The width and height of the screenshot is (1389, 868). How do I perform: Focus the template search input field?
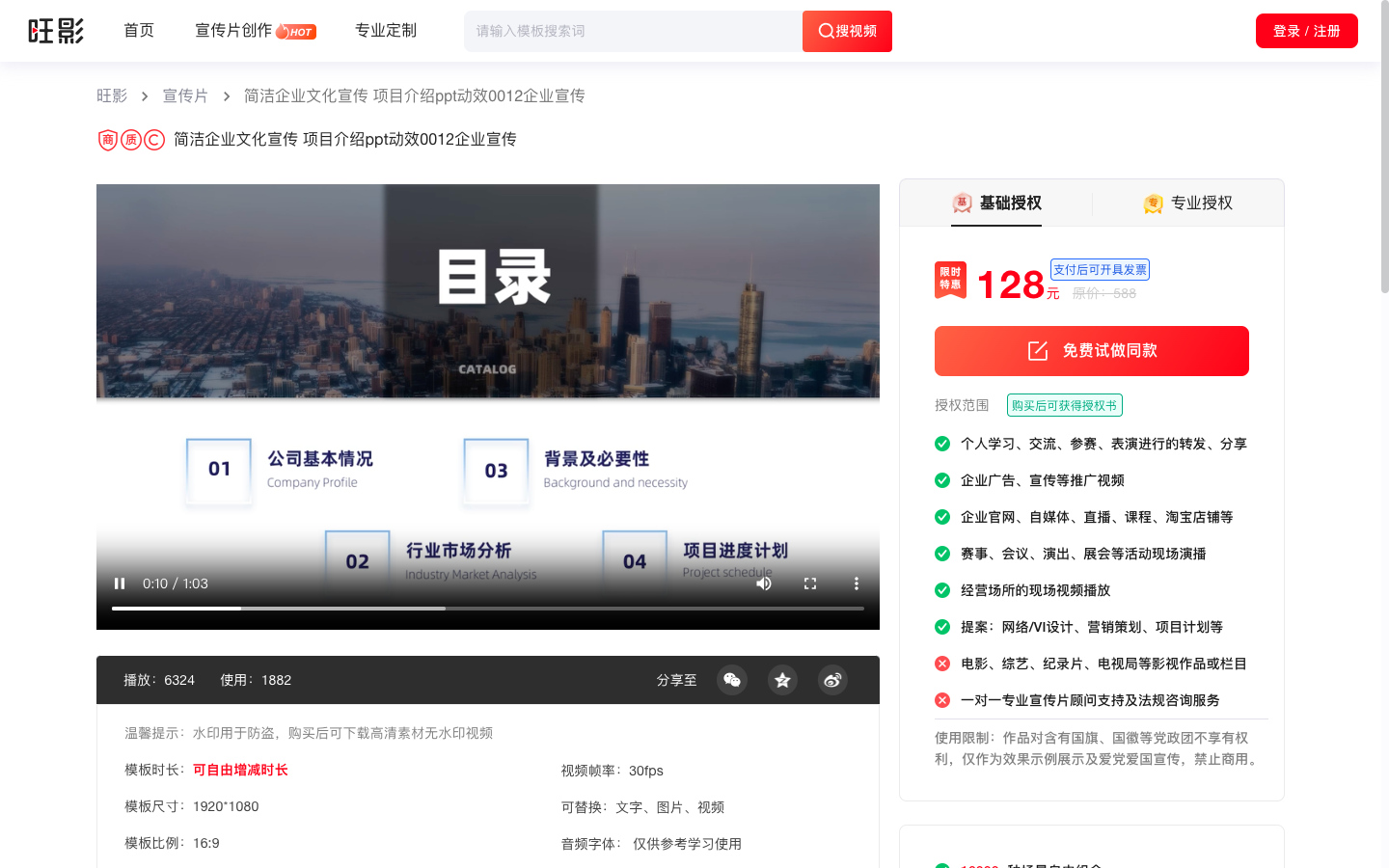click(633, 31)
